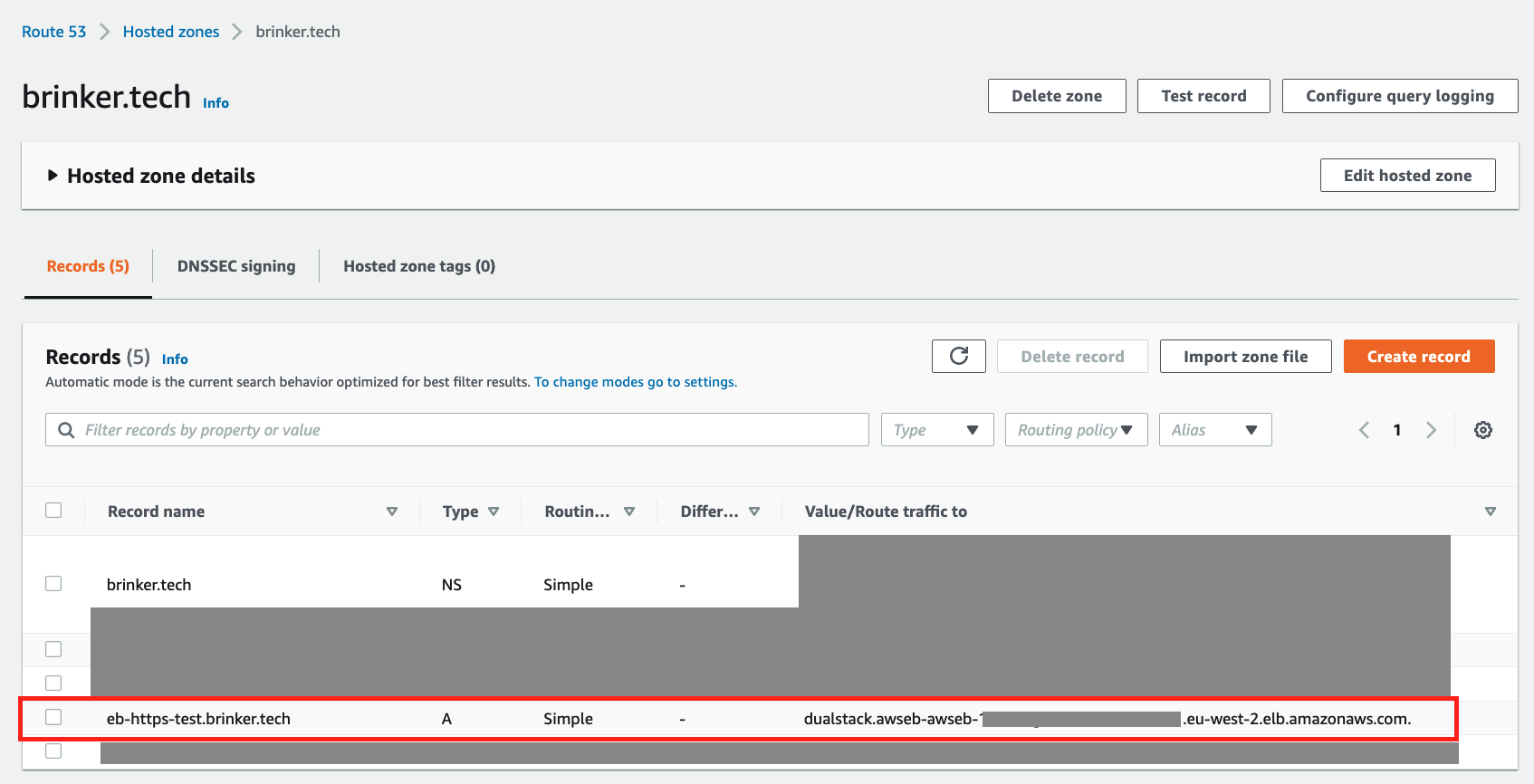Sort by Value/Route traffic to column arrow
The image size is (1534, 784).
[x=1491, y=512]
